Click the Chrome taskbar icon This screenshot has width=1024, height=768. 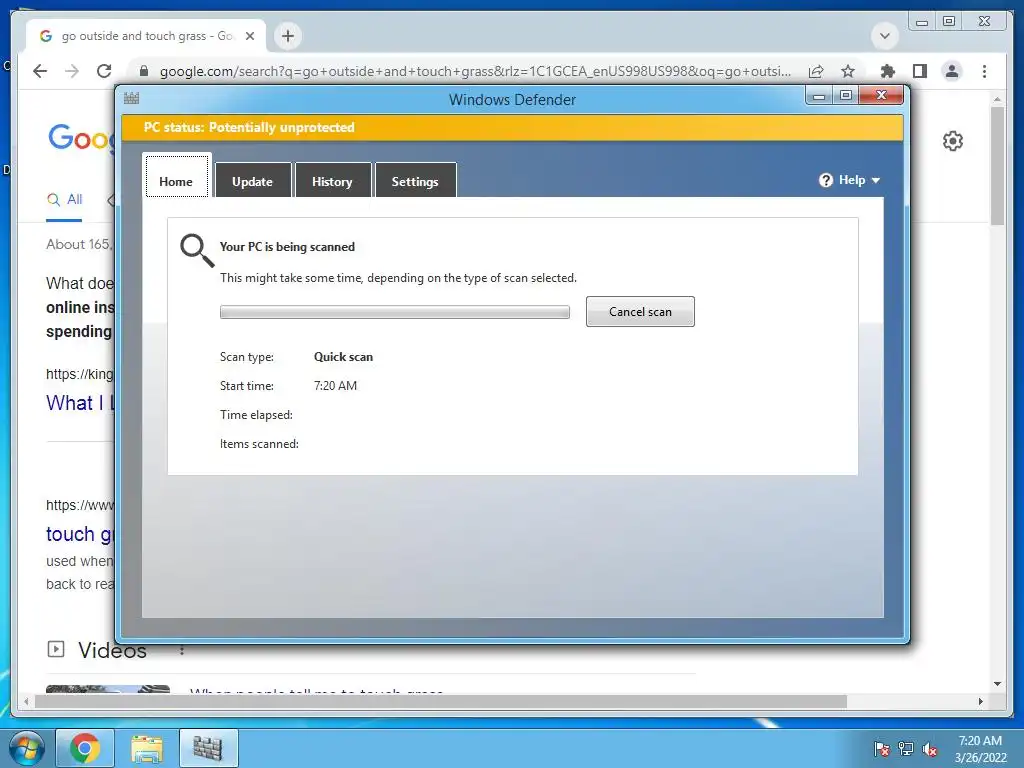coord(85,748)
